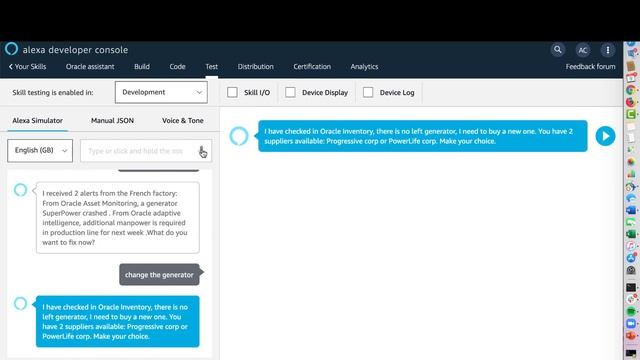The image size is (640, 360).
Task: Click the microphone icon in the utterance box
Action: point(202,151)
